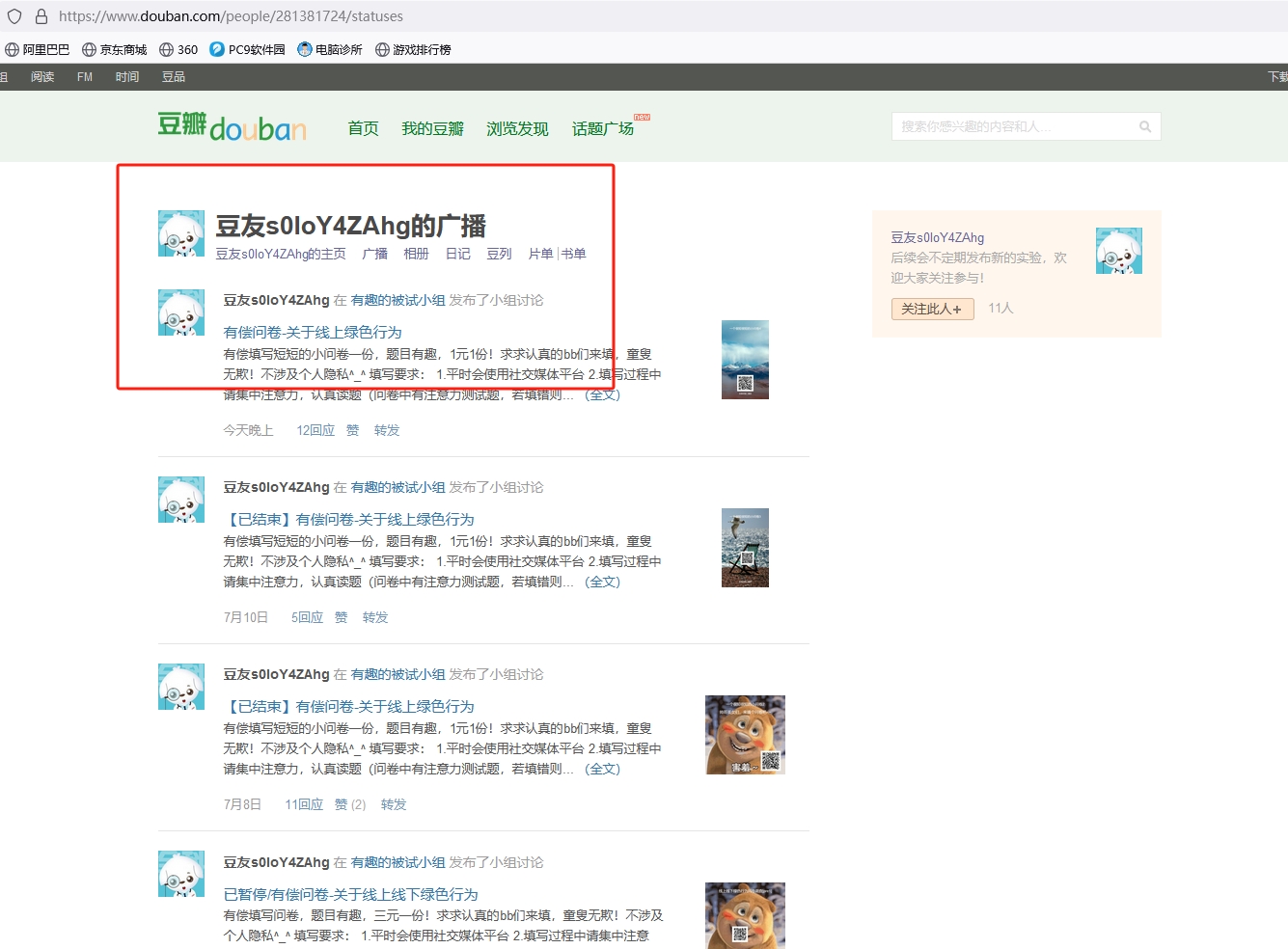This screenshot has height=949, width=1288.
Task: Expand full text (全文) of 7月8日 post
Action: (602, 769)
